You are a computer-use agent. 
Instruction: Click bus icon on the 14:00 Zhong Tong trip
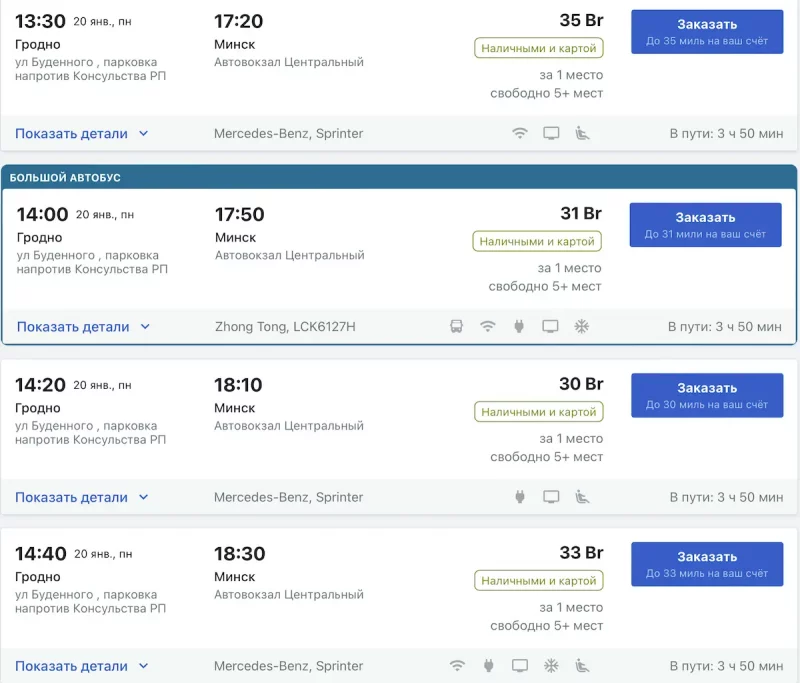coord(457,326)
